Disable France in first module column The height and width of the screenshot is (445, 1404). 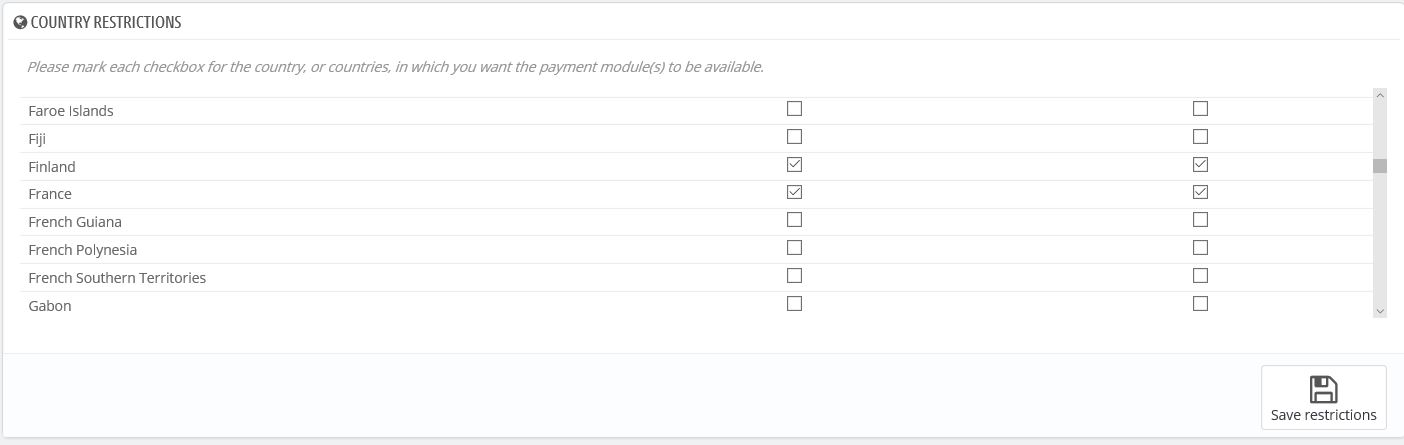point(794,192)
